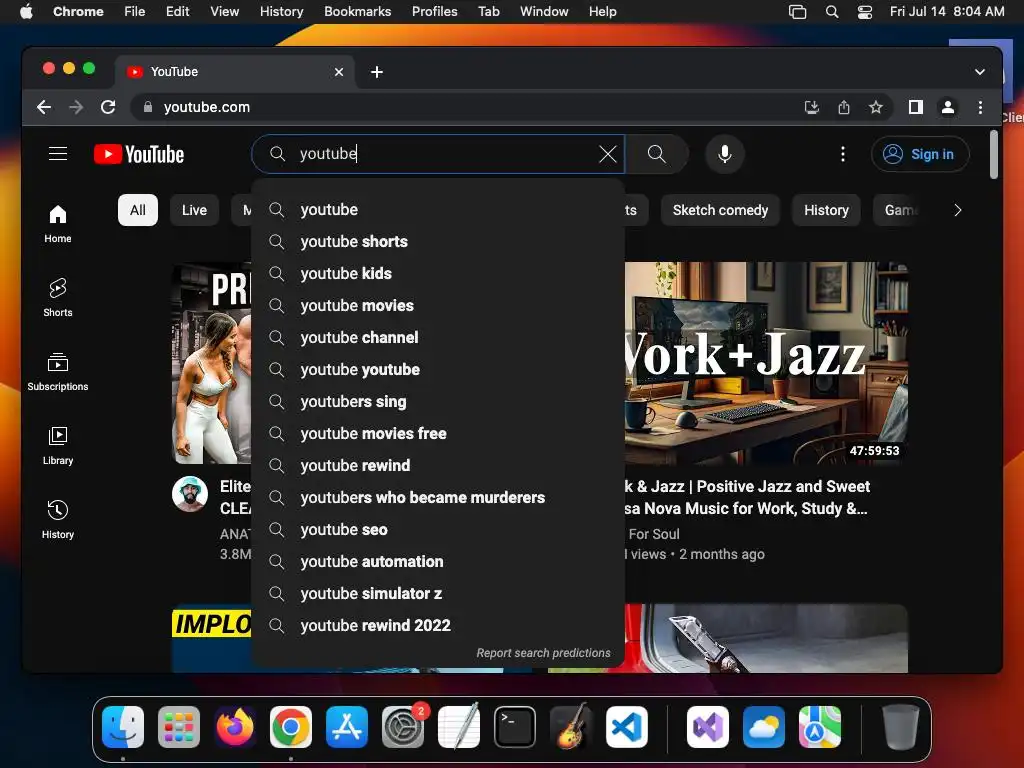Open Launchpad from the Dock
Image resolution: width=1024 pixels, height=768 pixels.
pos(179,727)
